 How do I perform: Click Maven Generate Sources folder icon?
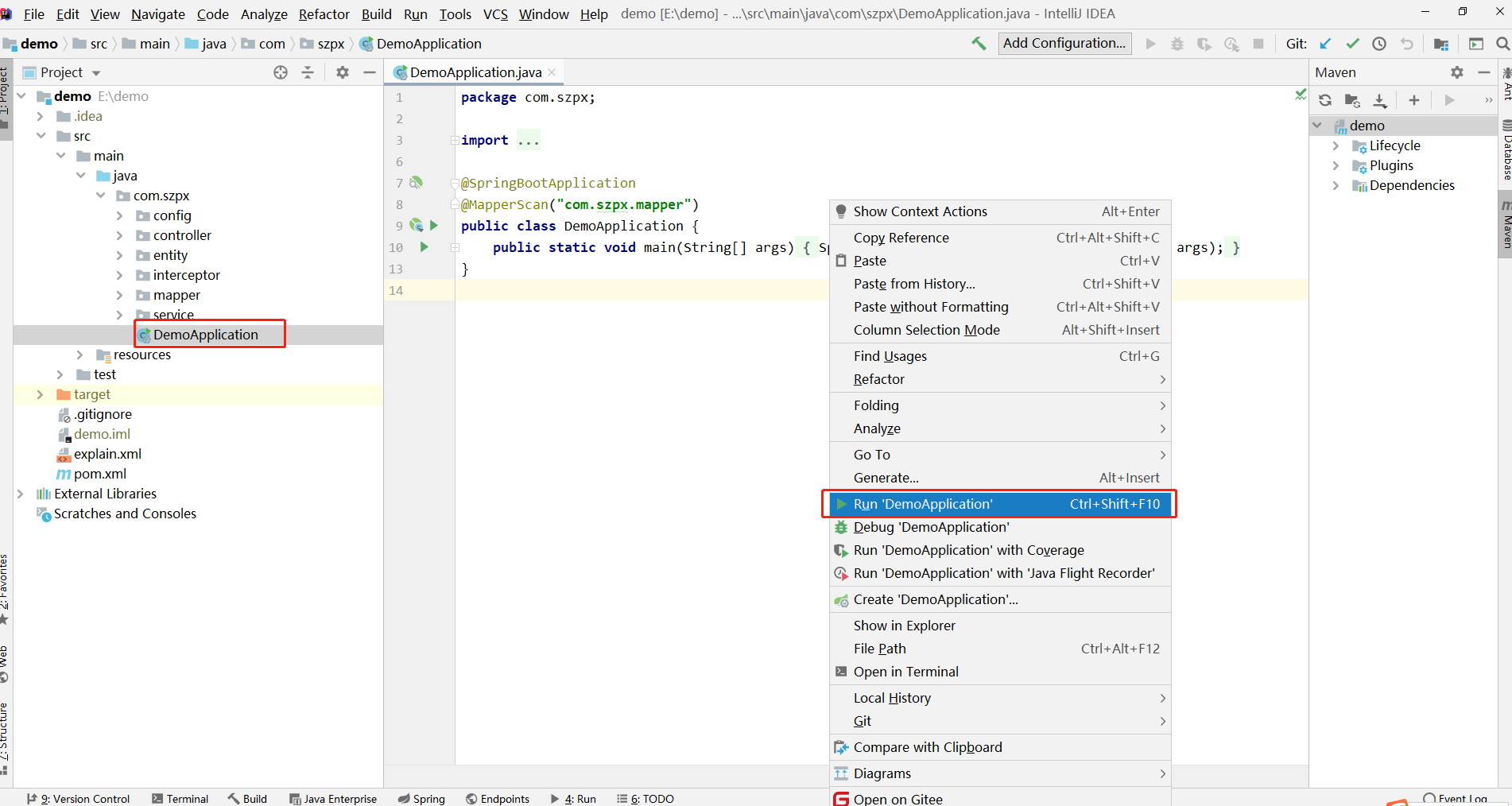coord(1352,100)
